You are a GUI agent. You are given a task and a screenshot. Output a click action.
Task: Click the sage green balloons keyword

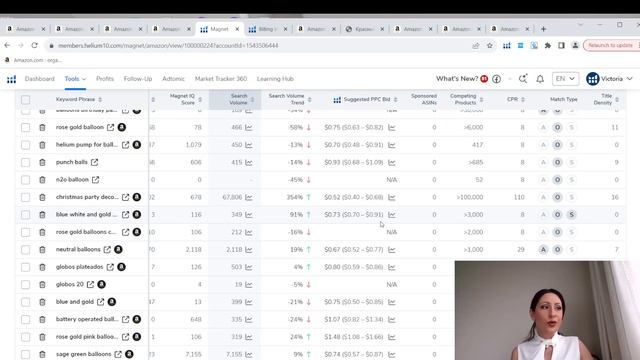click(83, 354)
